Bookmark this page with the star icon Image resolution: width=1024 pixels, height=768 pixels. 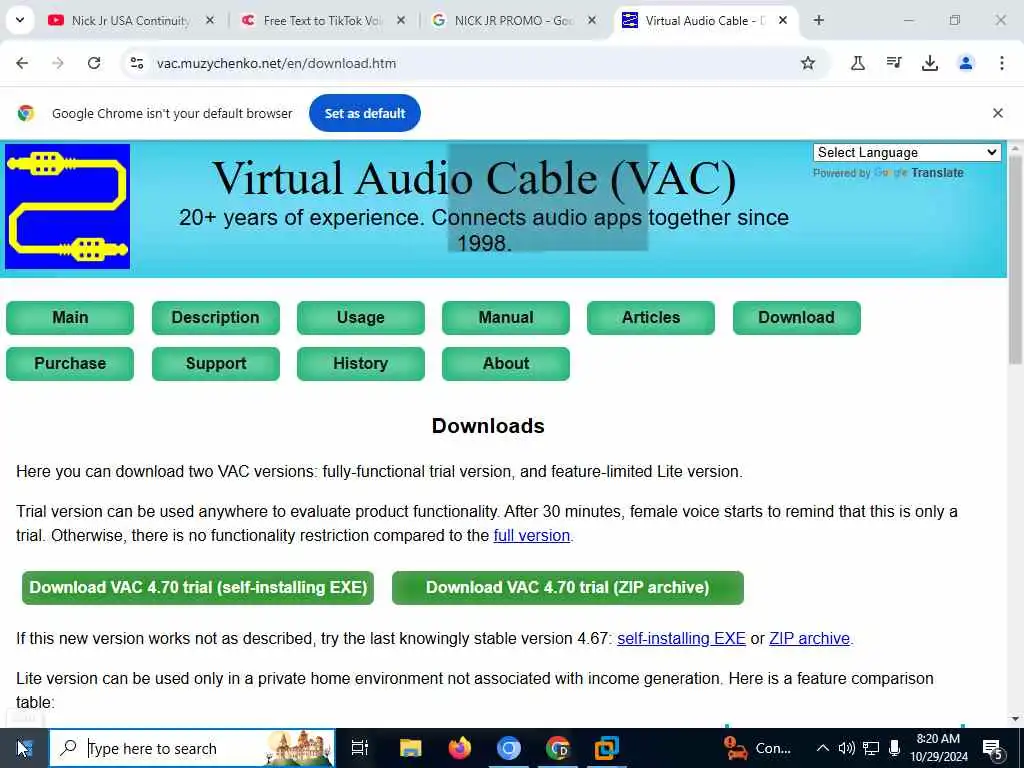(808, 63)
